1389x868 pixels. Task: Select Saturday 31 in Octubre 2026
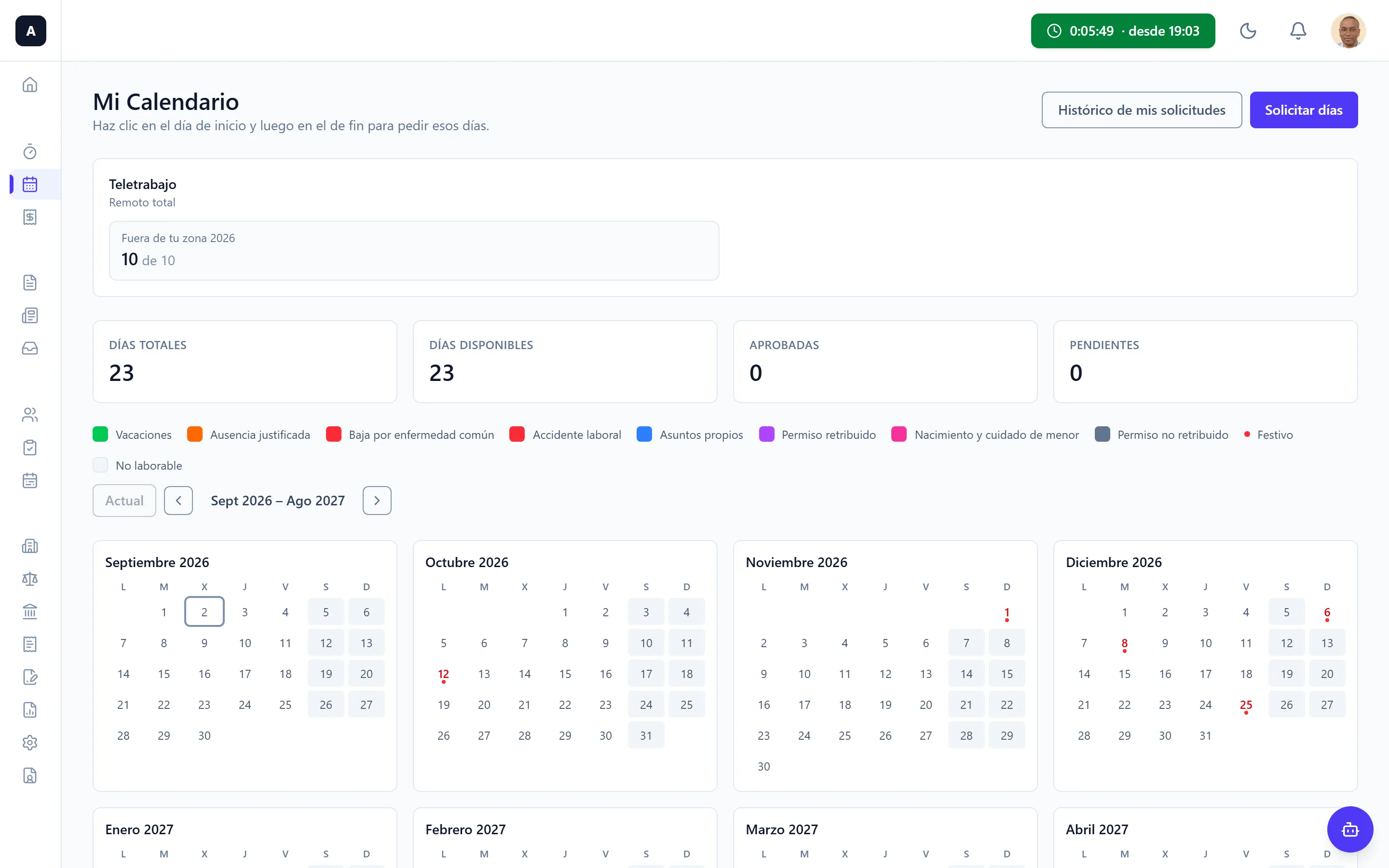pos(646,735)
